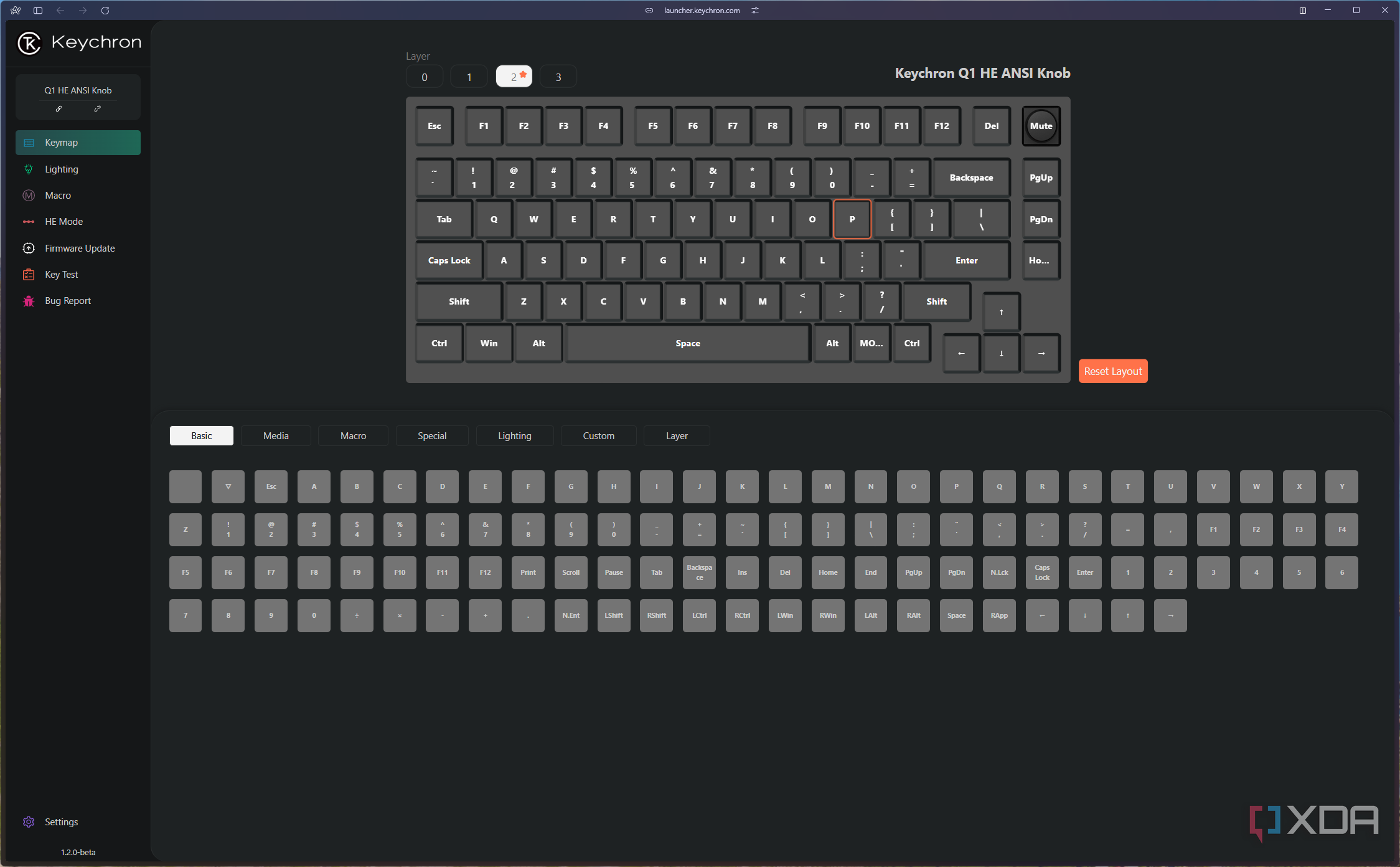Open the Lighting keycode tab
This screenshot has height=867, width=1400.
coord(515,436)
